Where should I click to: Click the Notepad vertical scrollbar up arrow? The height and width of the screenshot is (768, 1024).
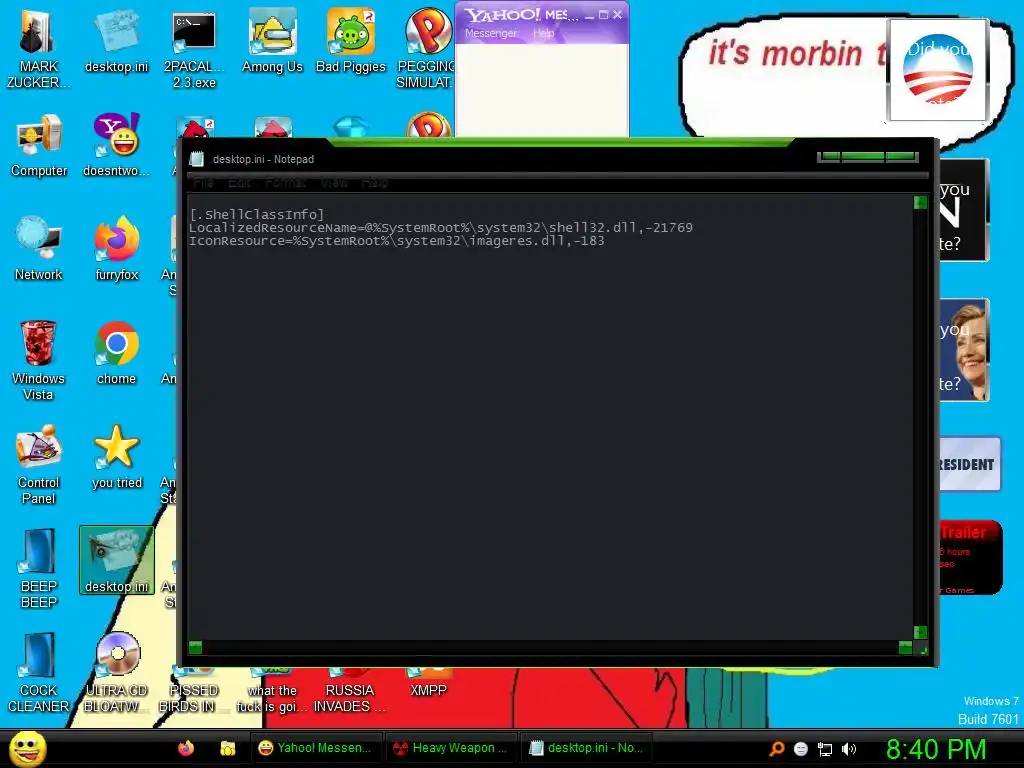(x=920, y=202)
